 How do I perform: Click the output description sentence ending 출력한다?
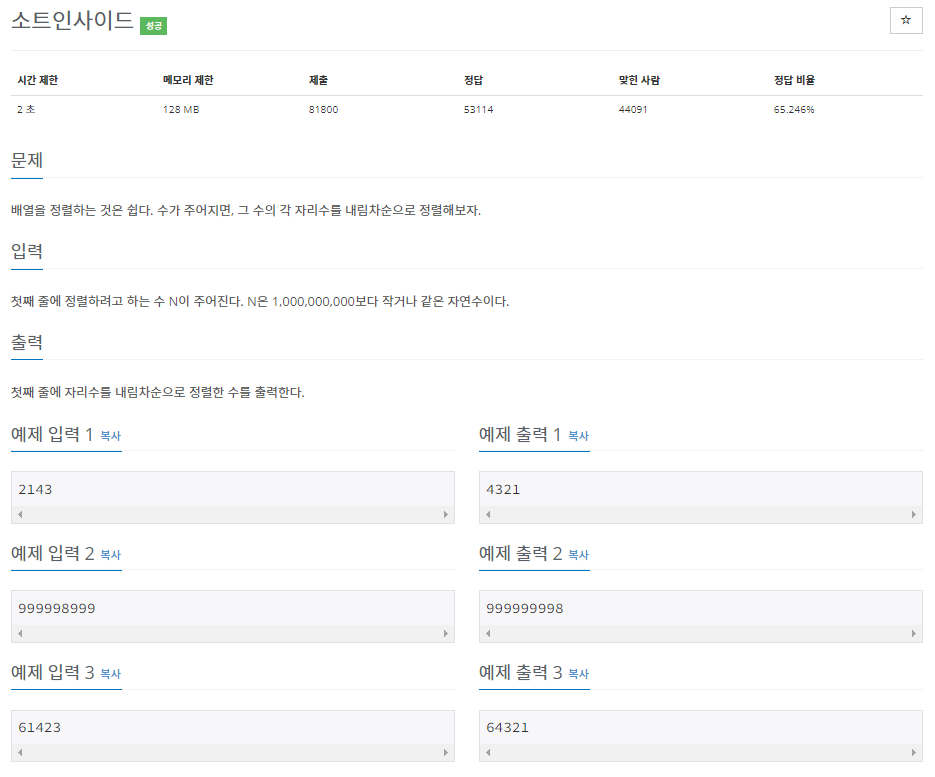(158, 392)
